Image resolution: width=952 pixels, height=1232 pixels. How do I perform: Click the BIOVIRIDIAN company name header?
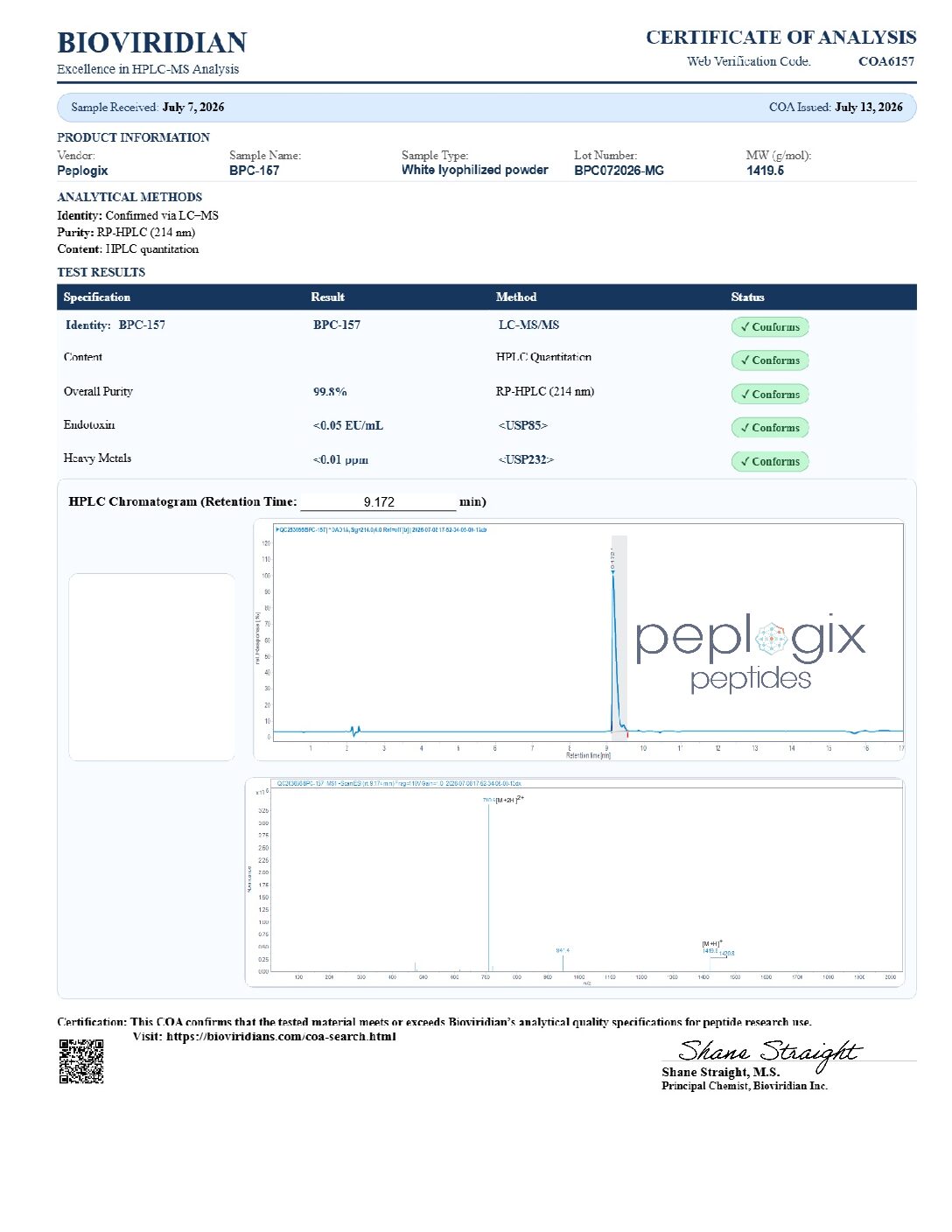[152, 43]
